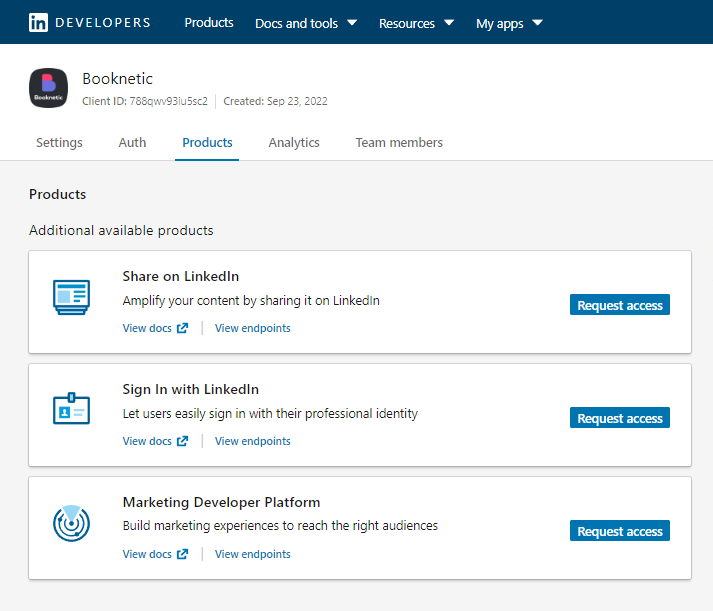
Task: Request access for Share on LinkedIn
Action: [619, 305]
